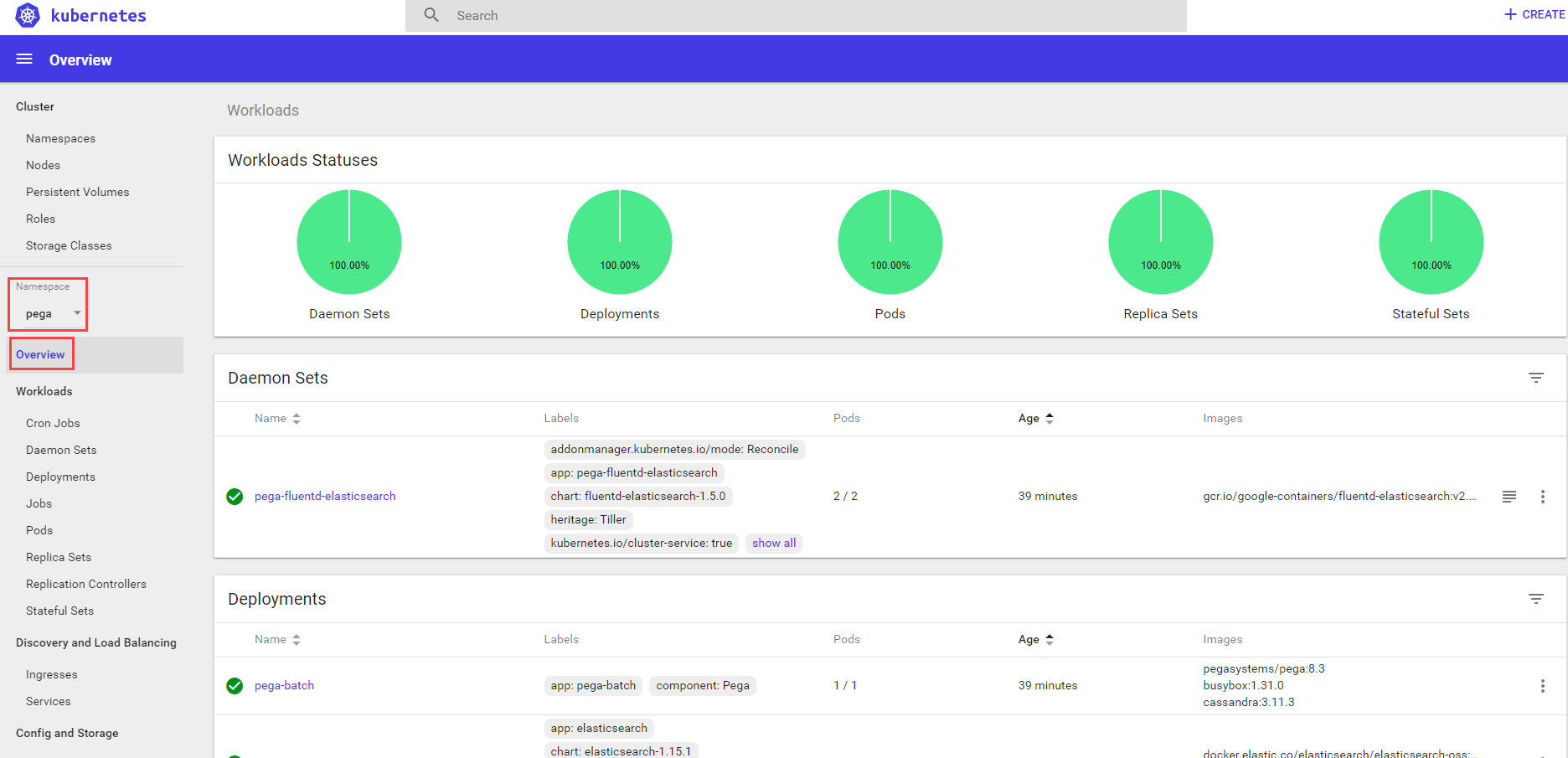Go to Cron Jobs in sidebar

point(53,423)
